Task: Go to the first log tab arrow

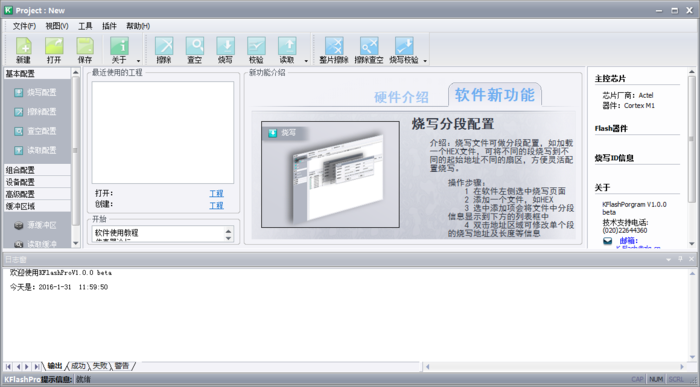Action: 8,366
